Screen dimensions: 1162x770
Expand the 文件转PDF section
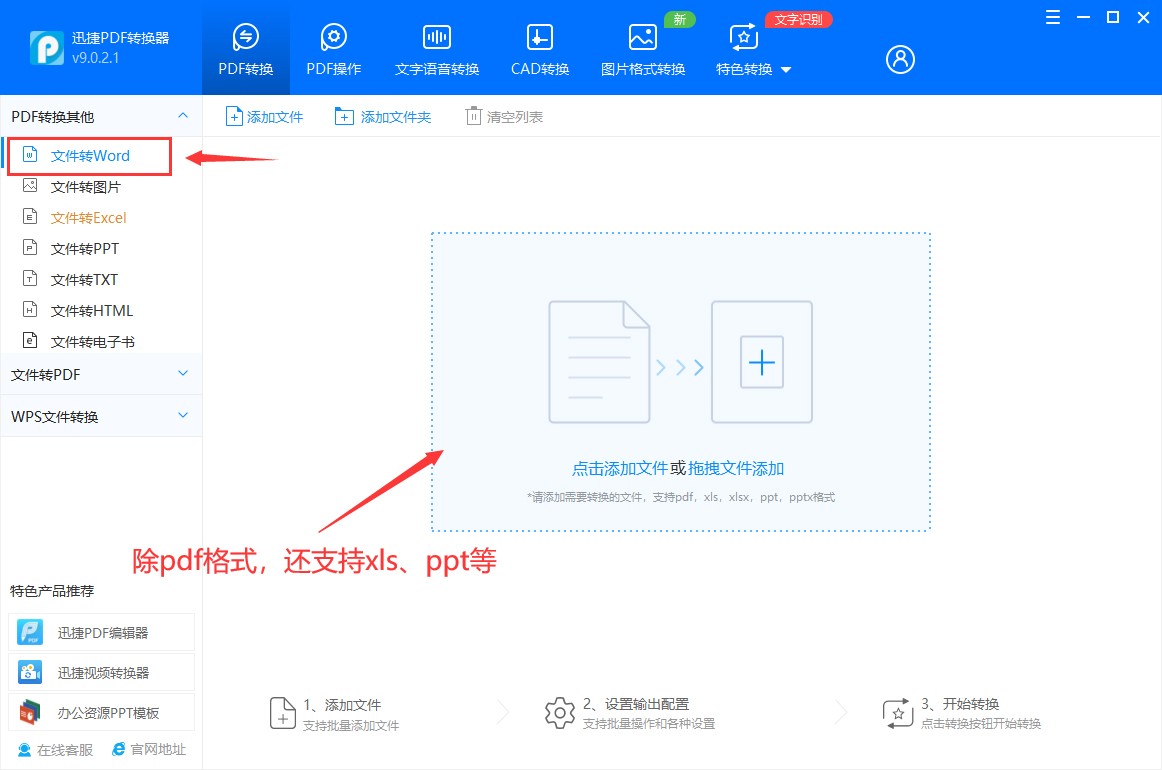[x=100, y=374]
